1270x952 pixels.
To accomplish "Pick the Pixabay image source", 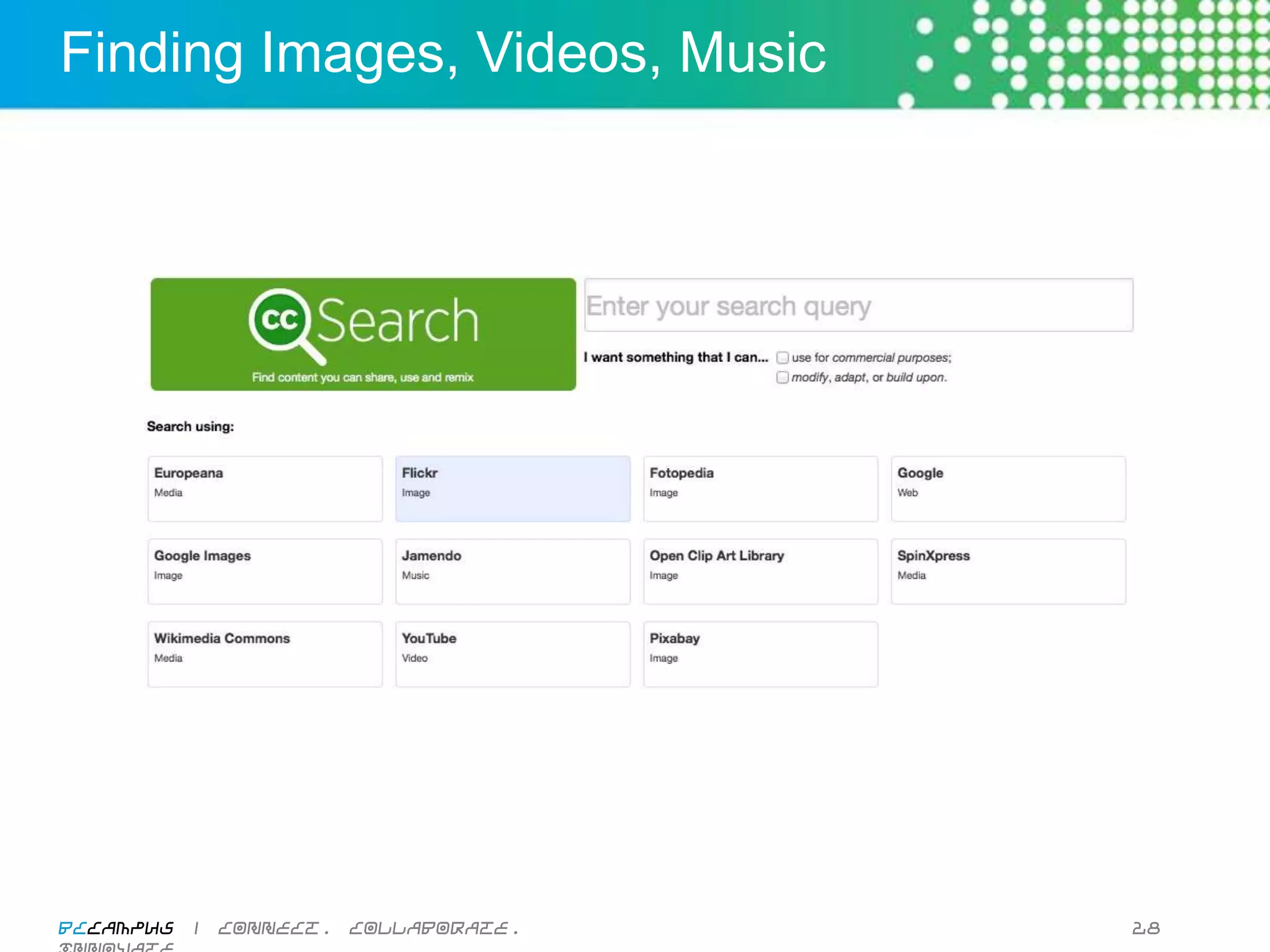I will [760, 654].
